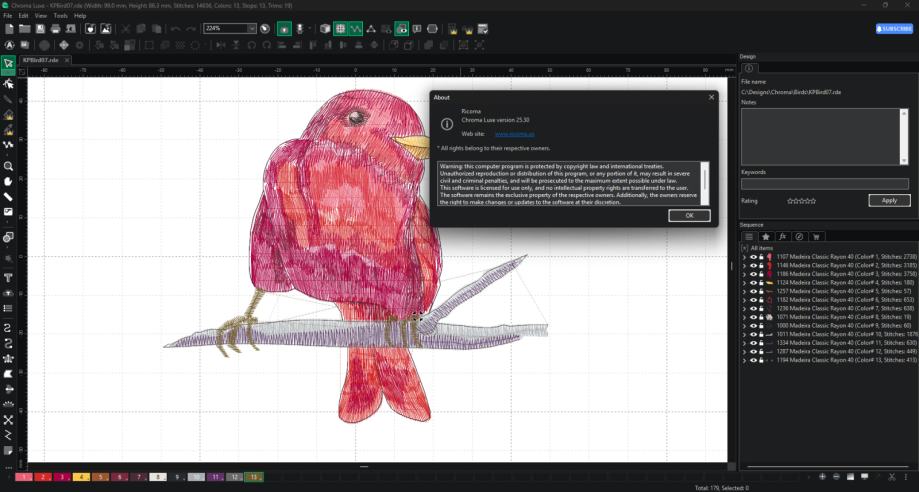The height and width of the screenshot is (492, 919).
Task: Toggle the grid display button in the toolbar
Action: coord(340,29)
